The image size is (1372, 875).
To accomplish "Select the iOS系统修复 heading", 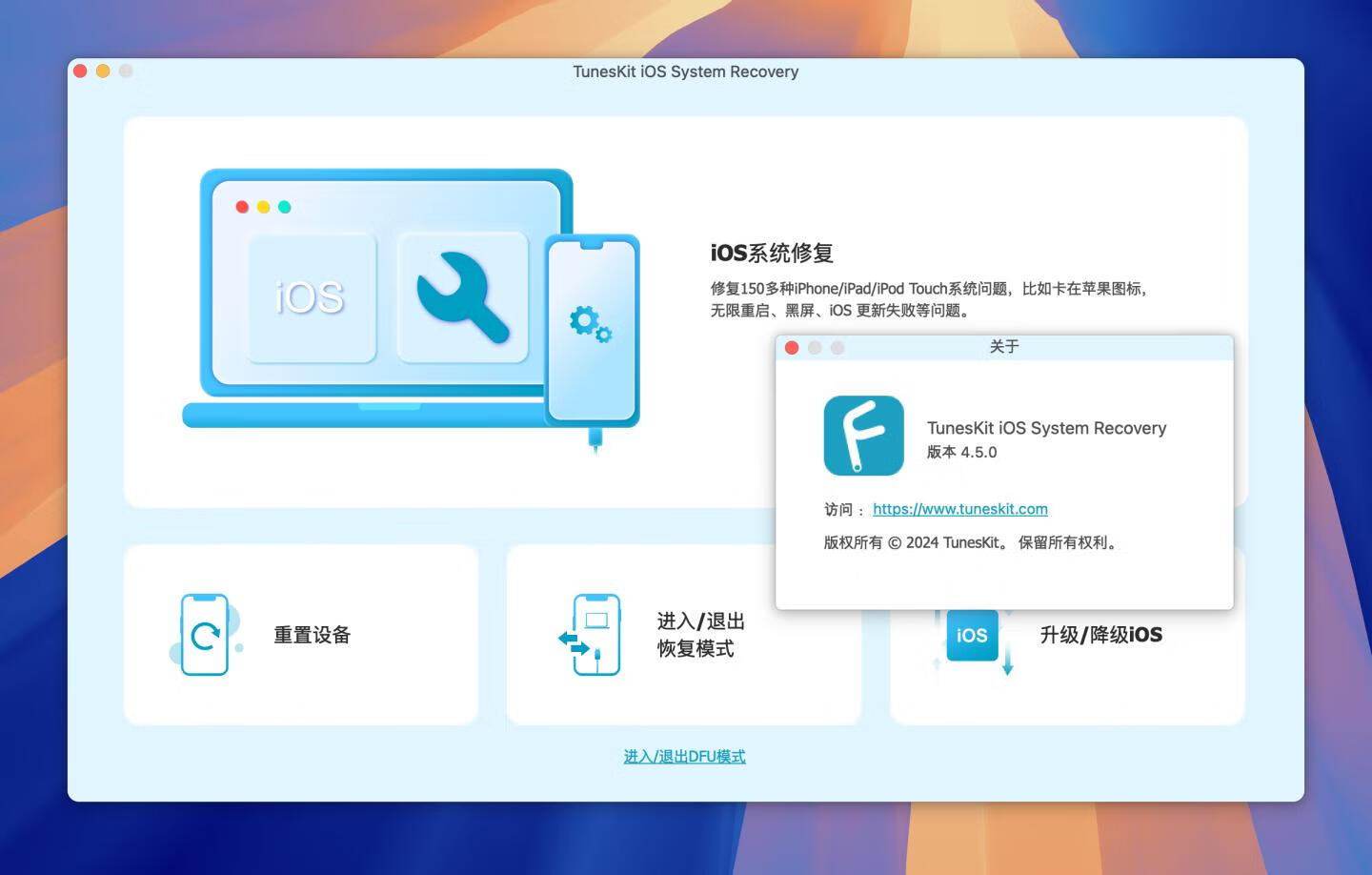I will coord(772,253).
